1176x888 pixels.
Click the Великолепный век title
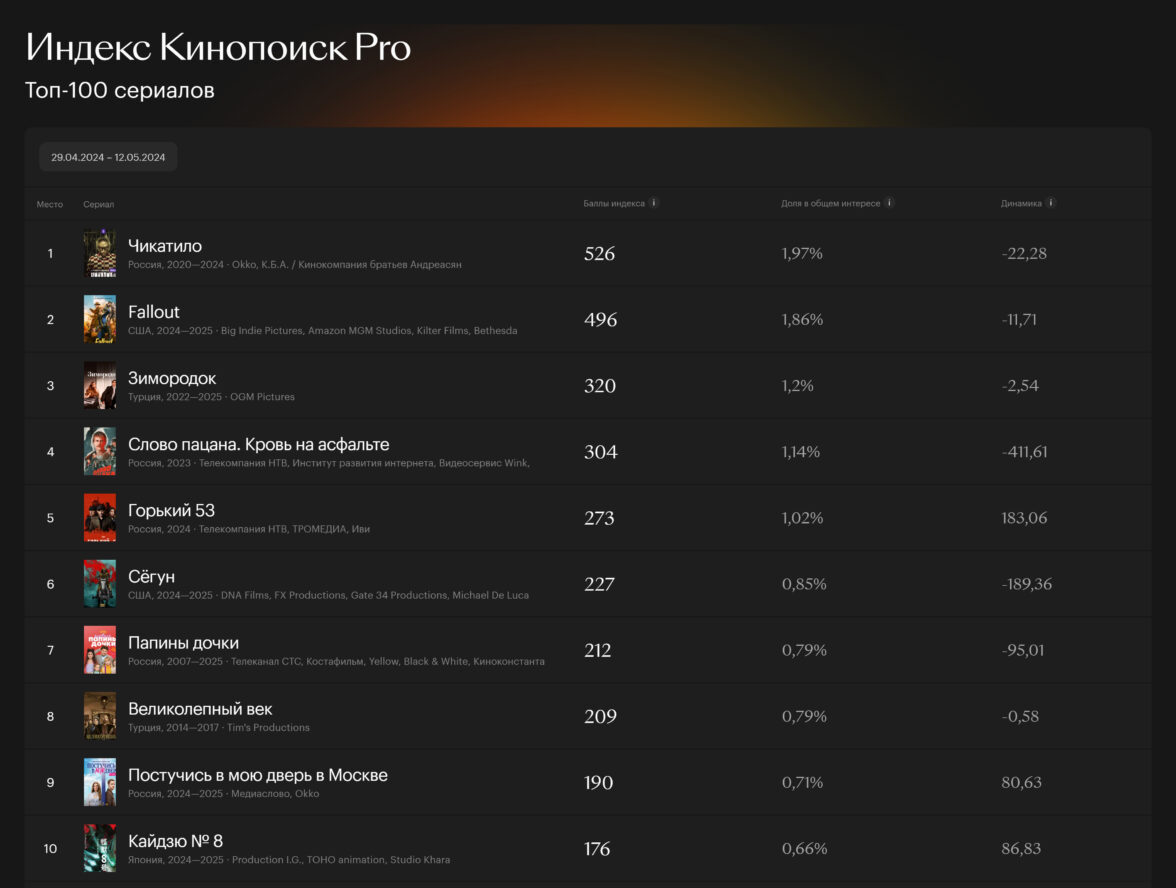point(200,709)
